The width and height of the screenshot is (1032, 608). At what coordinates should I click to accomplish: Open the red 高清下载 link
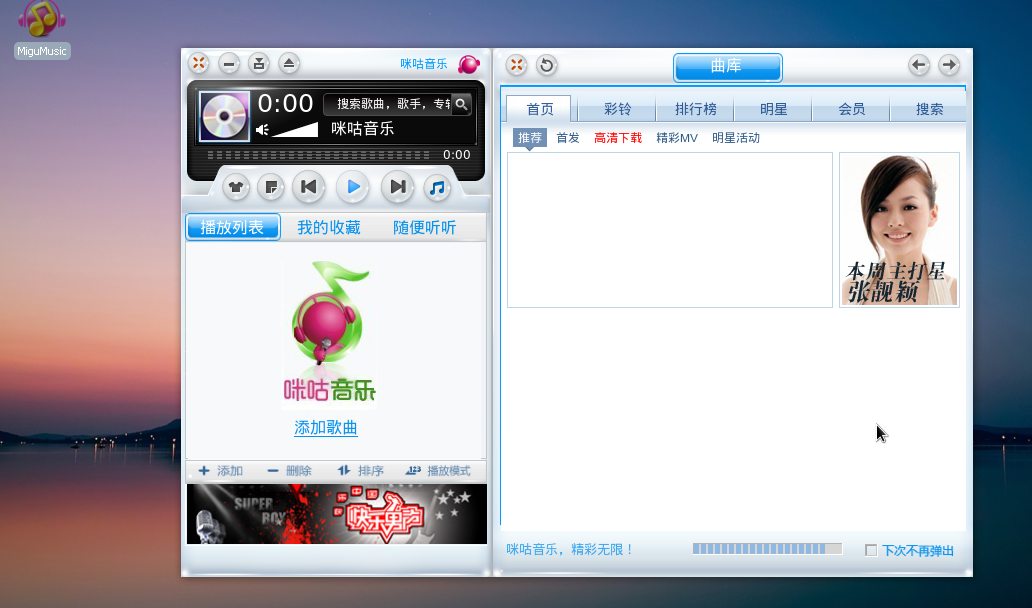(618, 138)
